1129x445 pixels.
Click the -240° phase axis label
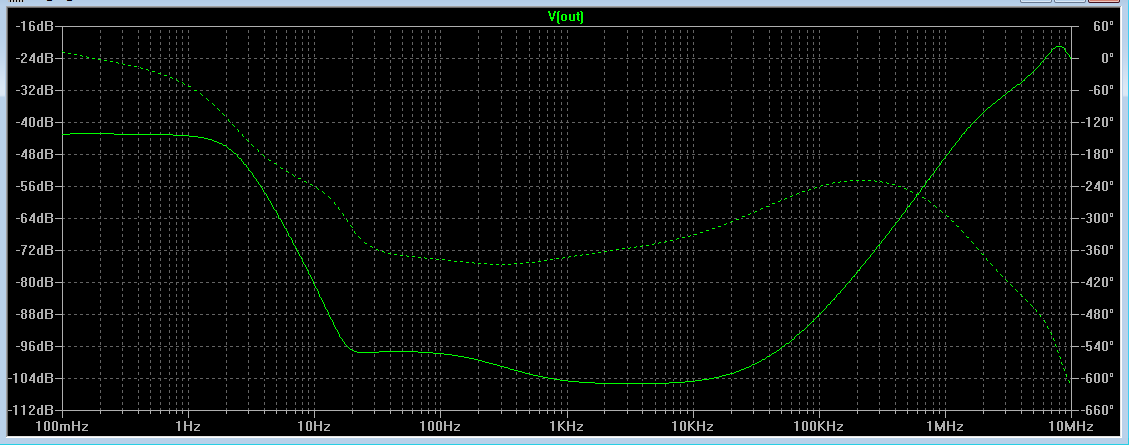1096,186
